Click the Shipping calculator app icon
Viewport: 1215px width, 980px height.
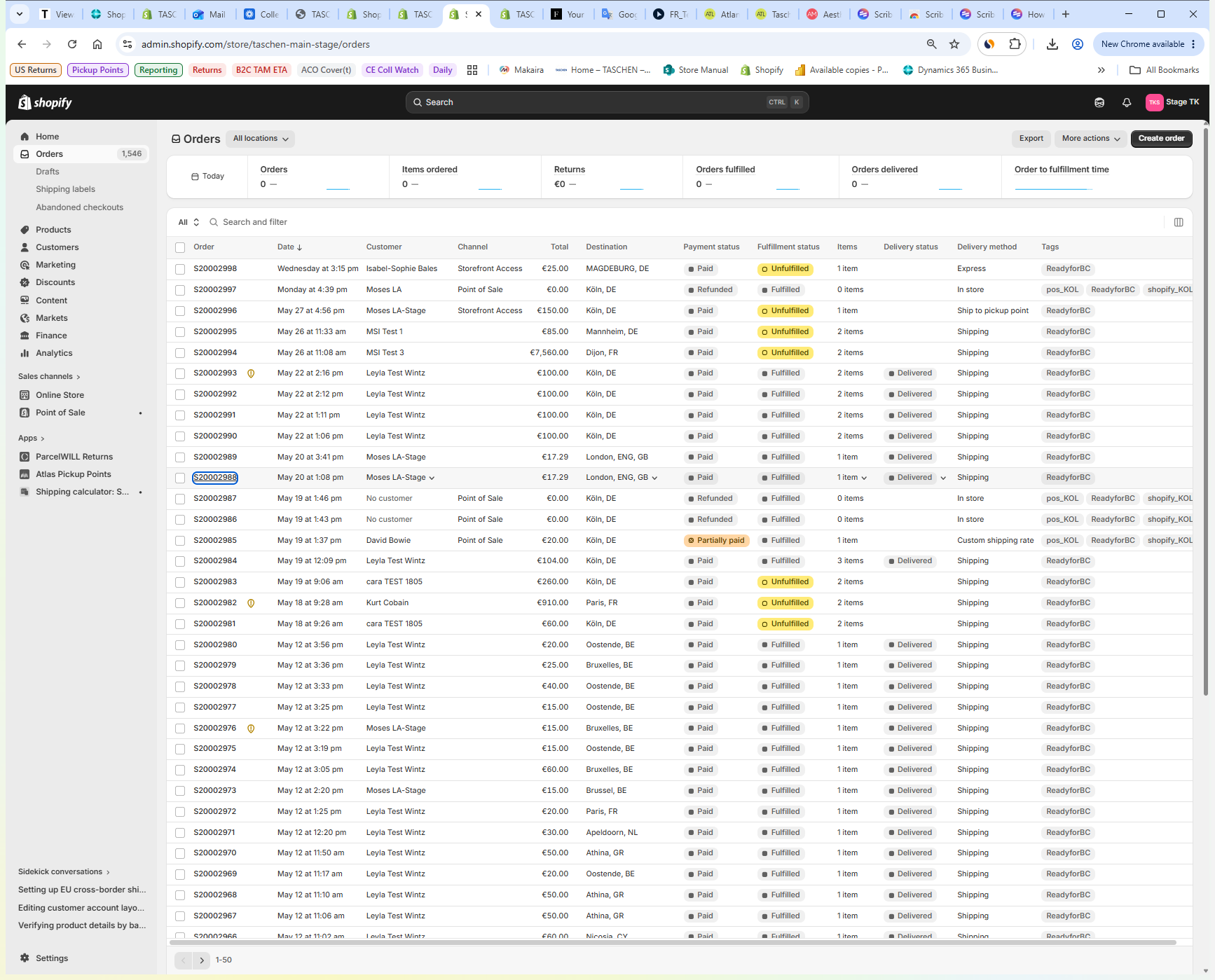coord(25,492)
